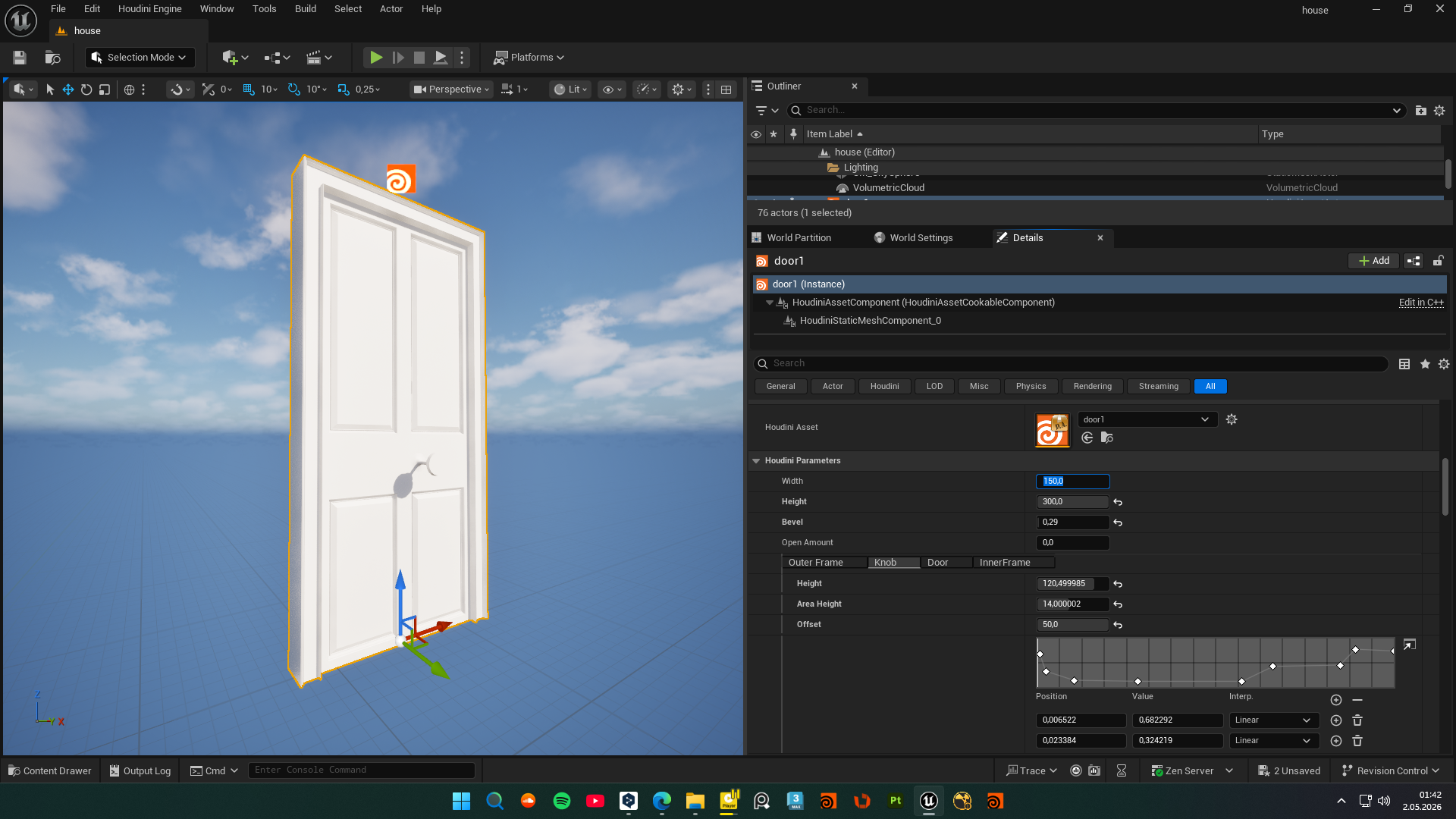Select the translate move tool in the viewport toolbar
The height and width of the screenshot is (819, 1456).
click(68, 89)
